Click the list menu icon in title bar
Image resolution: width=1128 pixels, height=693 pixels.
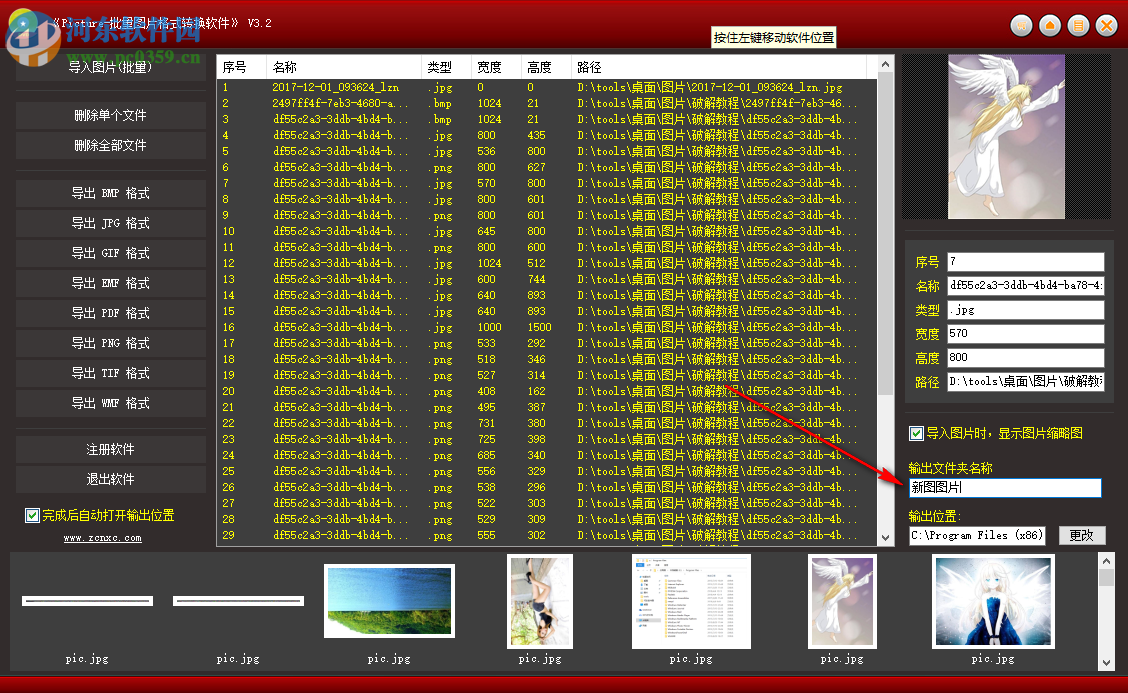pos(1077,25)
